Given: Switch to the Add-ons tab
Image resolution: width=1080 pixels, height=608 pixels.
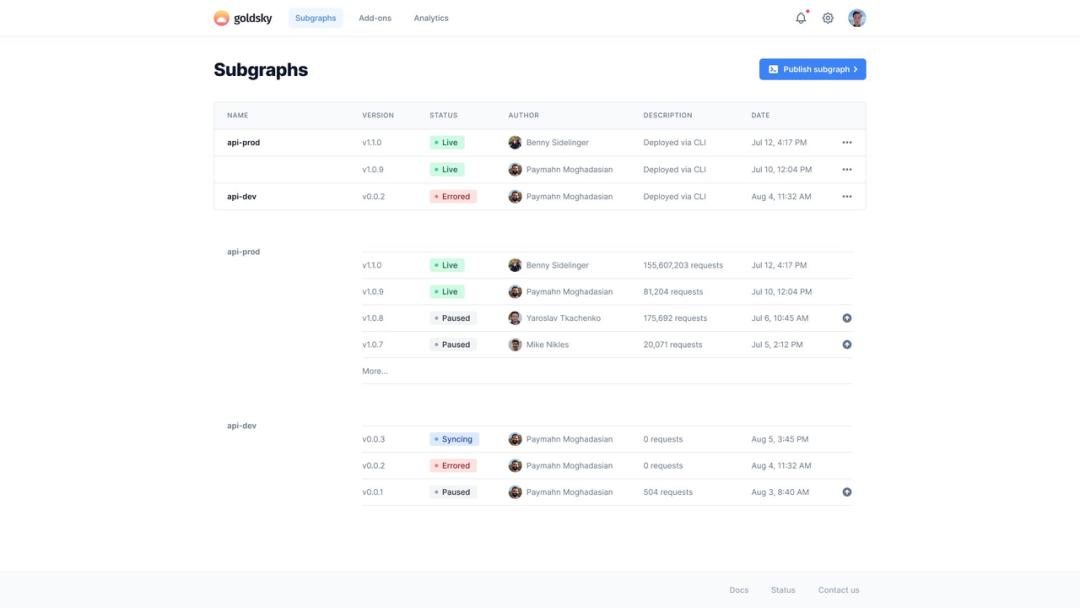Looking at the screenshot, I should tap(375, 18).
